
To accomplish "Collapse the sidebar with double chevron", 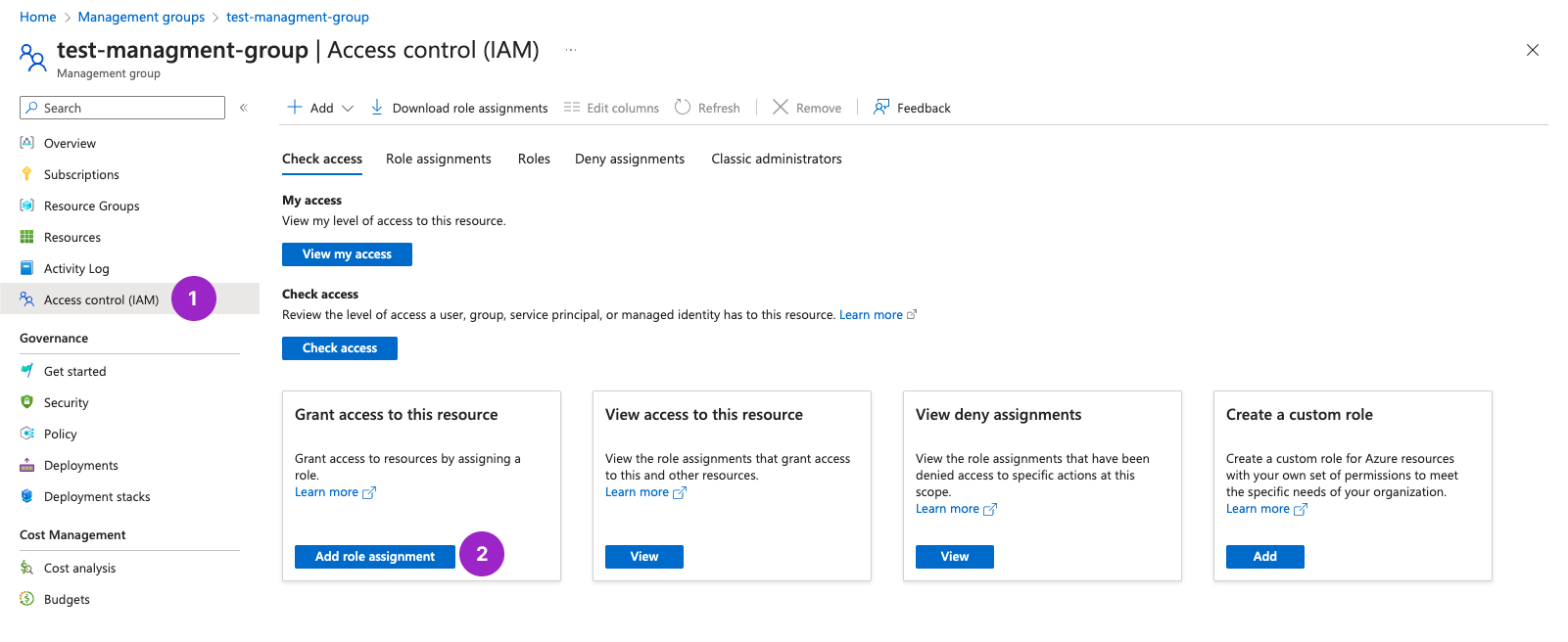I will tap(244, 108).
